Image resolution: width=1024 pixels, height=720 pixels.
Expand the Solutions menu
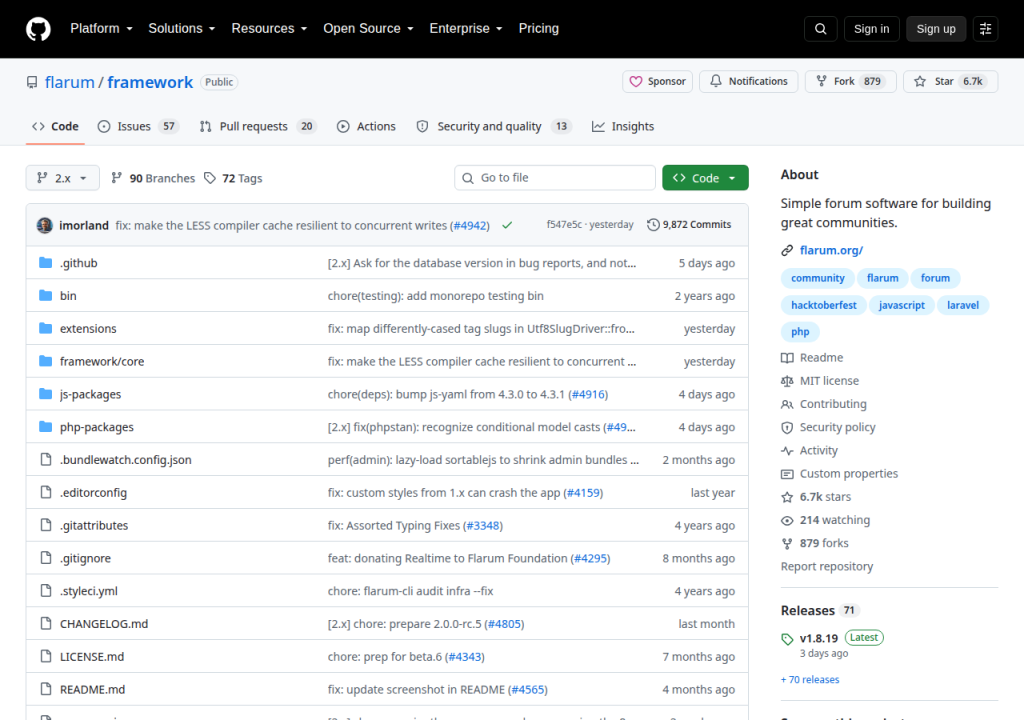click(x=182, y=29)
